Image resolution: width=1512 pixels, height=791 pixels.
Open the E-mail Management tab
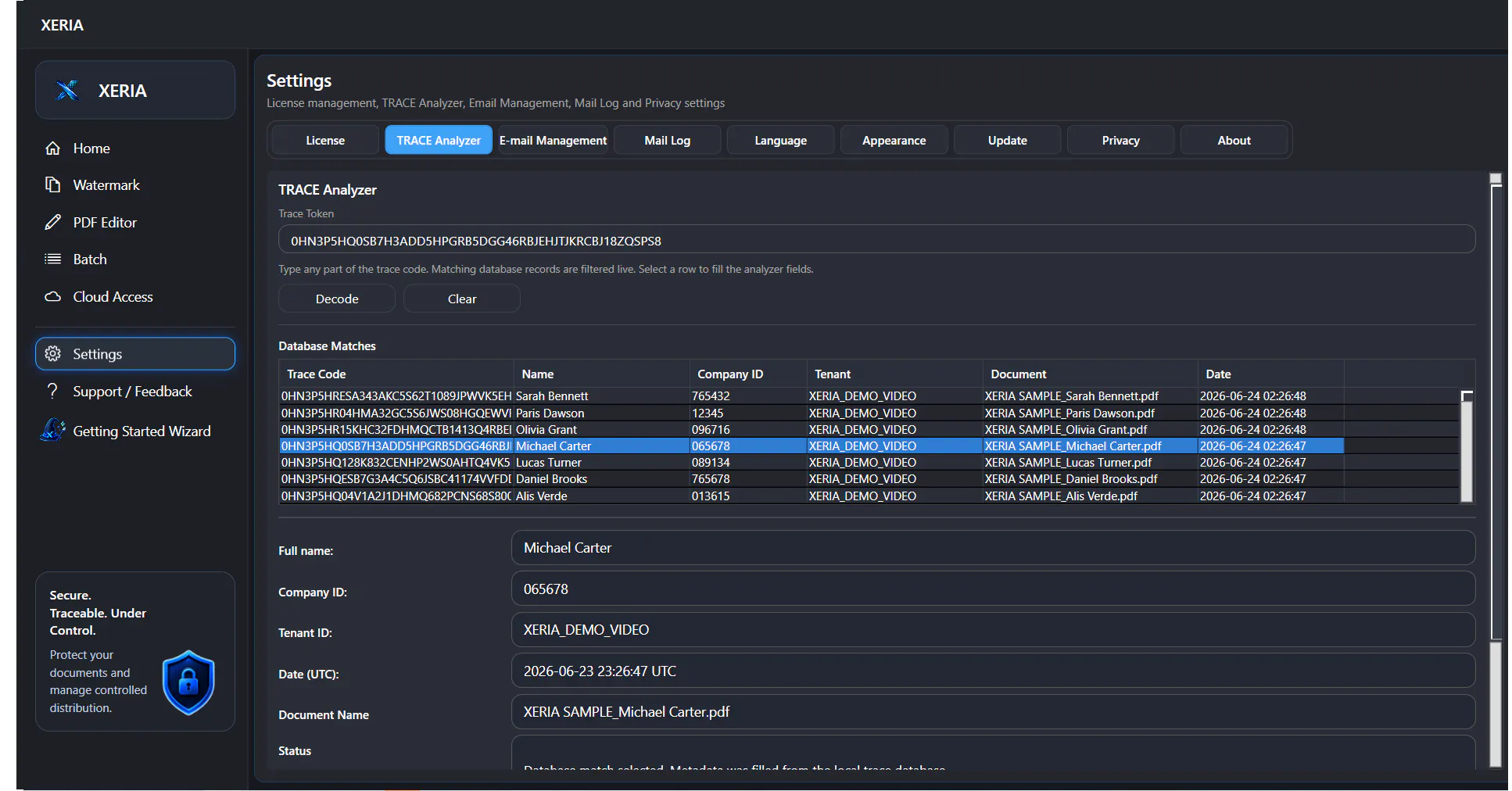(553, 141)
